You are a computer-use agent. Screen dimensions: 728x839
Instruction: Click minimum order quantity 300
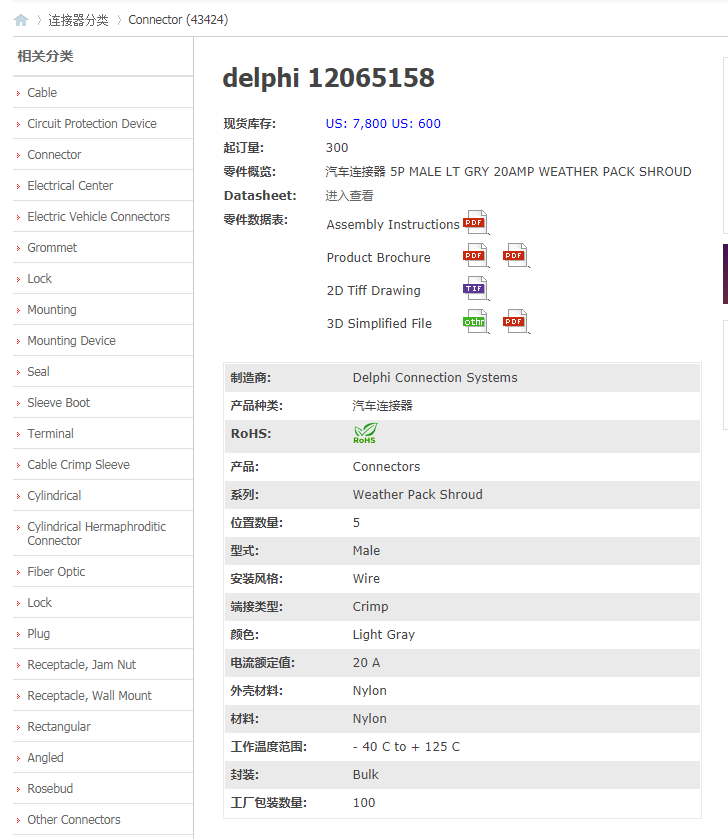pos(336,148)
